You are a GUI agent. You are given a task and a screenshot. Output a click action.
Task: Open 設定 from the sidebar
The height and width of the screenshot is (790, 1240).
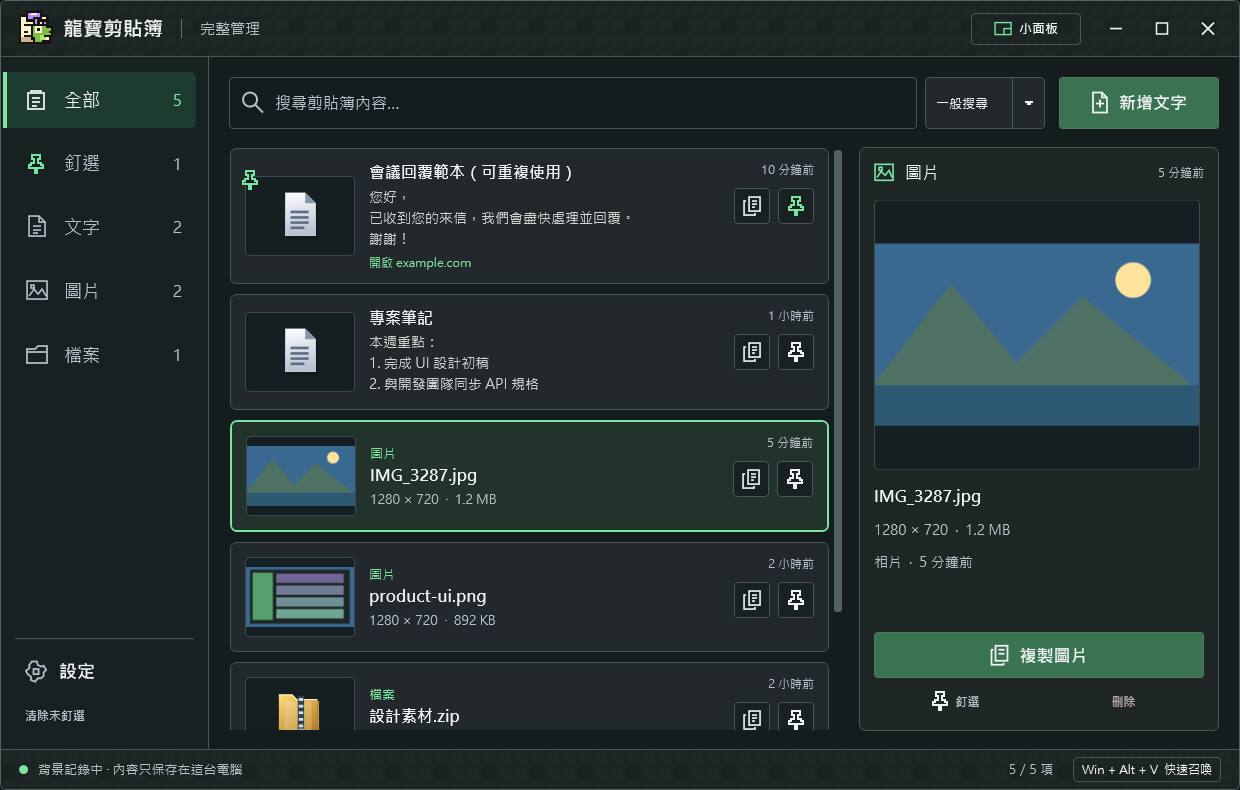[60, 671]
